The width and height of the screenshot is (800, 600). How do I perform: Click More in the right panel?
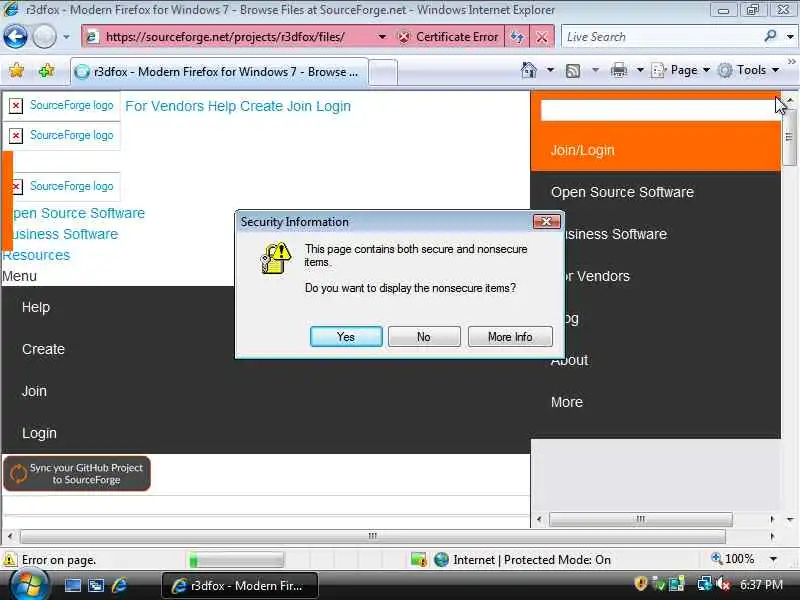tap(567, 402)
